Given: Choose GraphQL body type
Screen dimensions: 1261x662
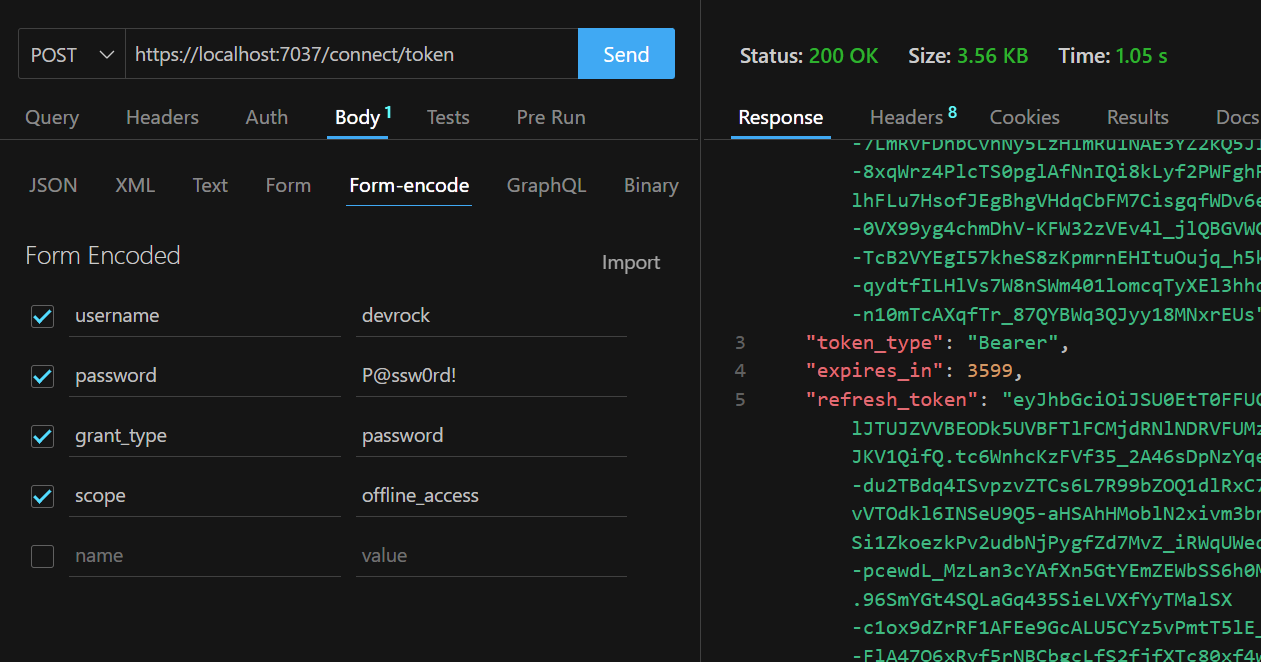Looking at the screenshot, I should point(546,185).
